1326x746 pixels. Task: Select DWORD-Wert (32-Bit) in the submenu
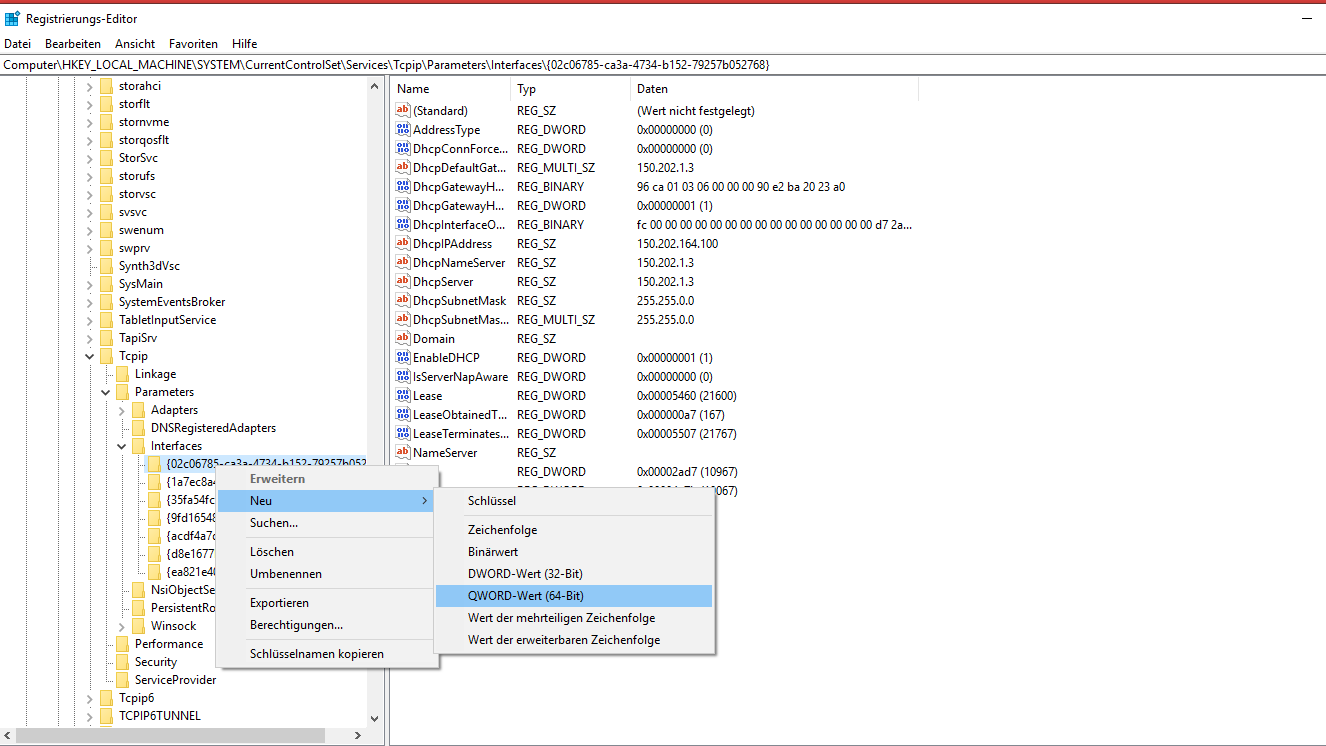coord(525,574)
